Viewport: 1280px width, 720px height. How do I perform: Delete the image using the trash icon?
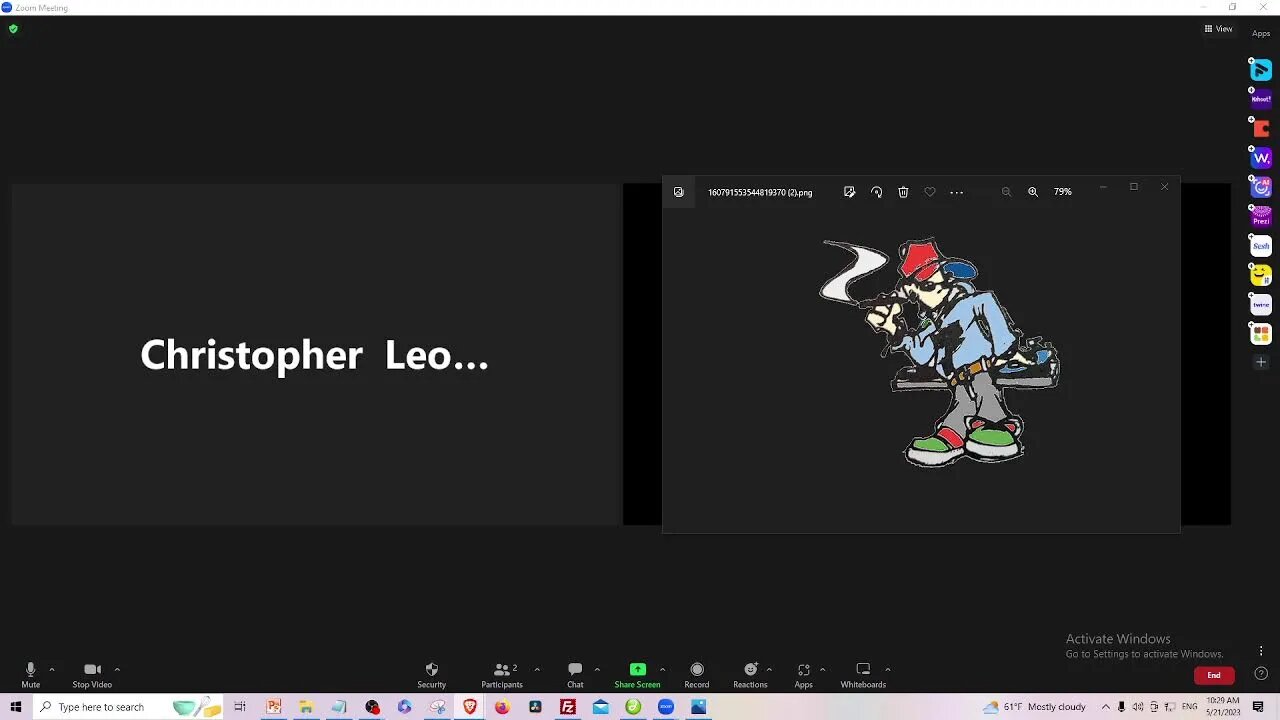pos(903,192)
